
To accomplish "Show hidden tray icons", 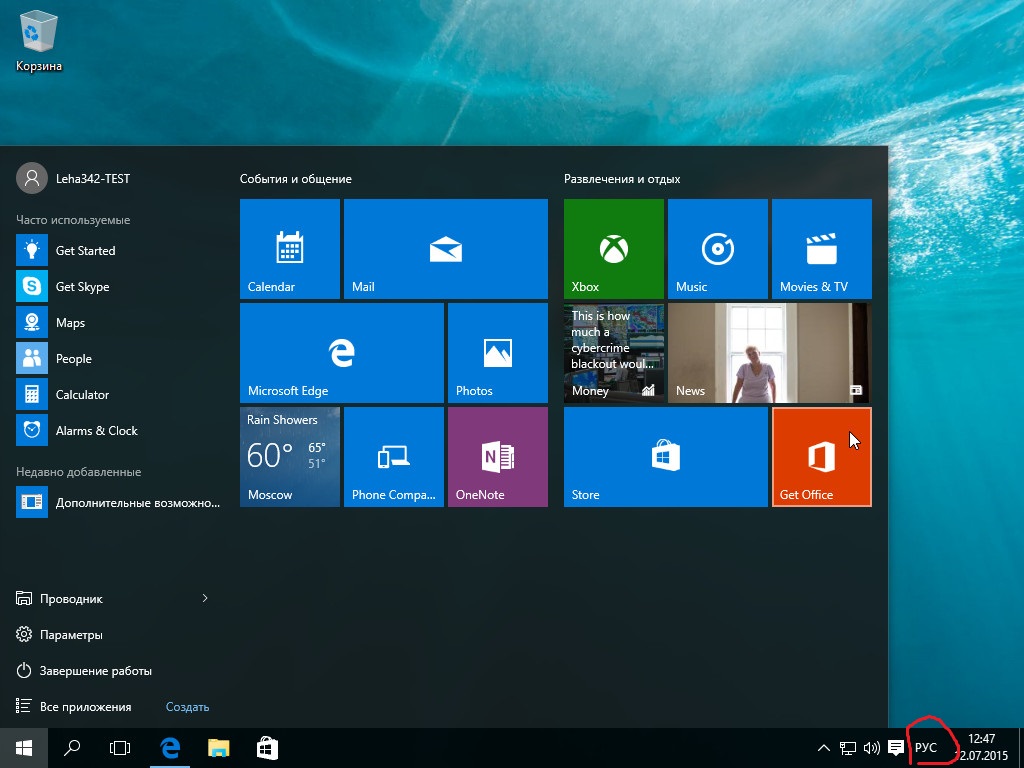I will [824, 748].
